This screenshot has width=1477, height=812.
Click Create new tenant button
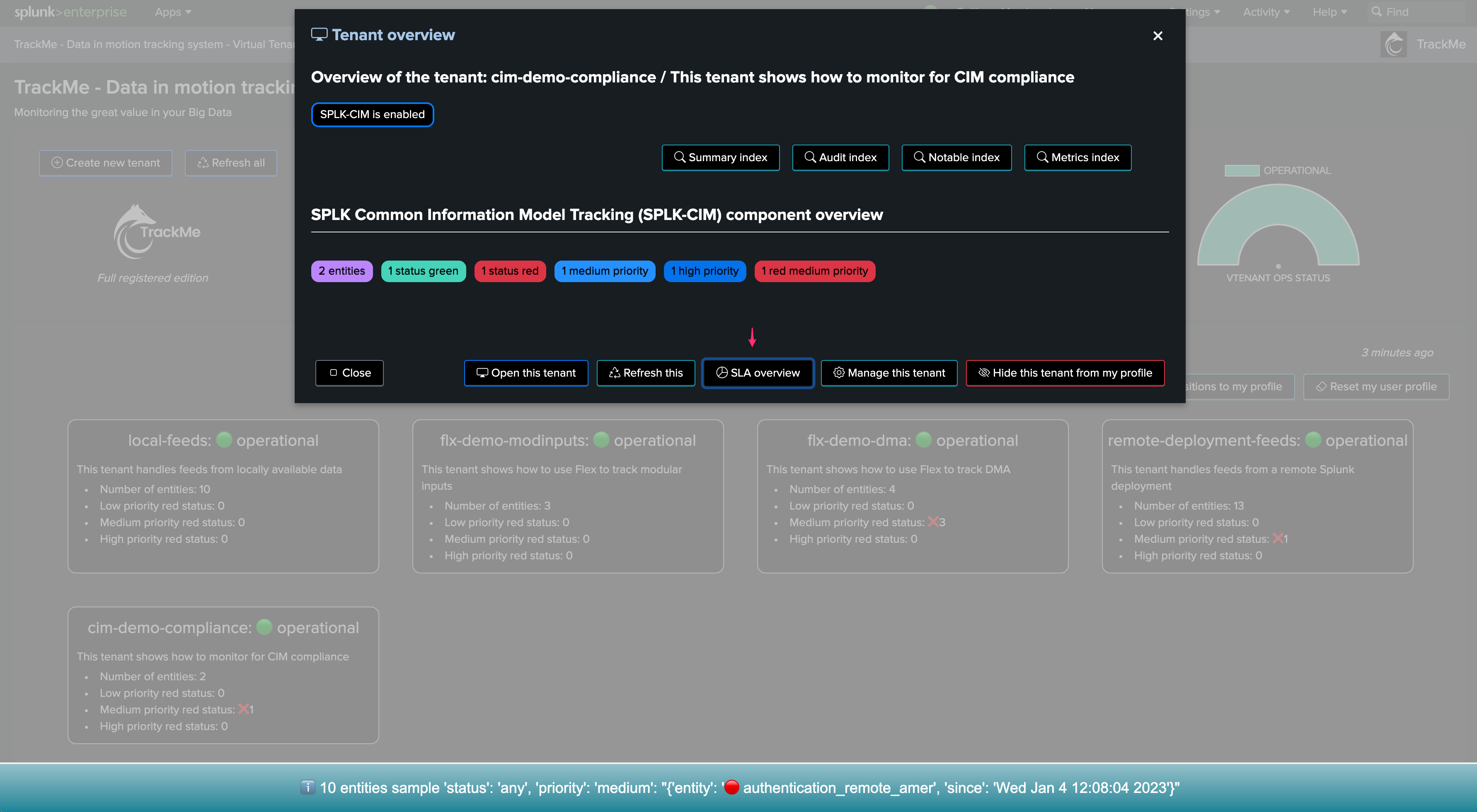[106, 163]
